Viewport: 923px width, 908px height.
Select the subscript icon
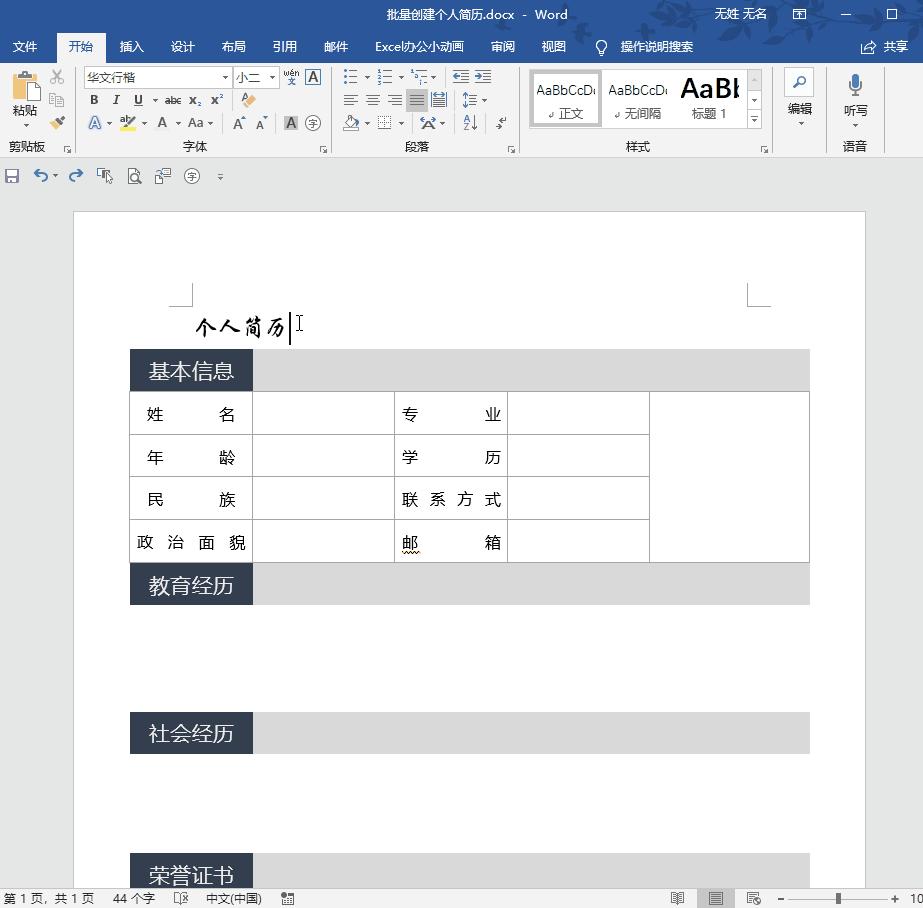click(195, 99)
